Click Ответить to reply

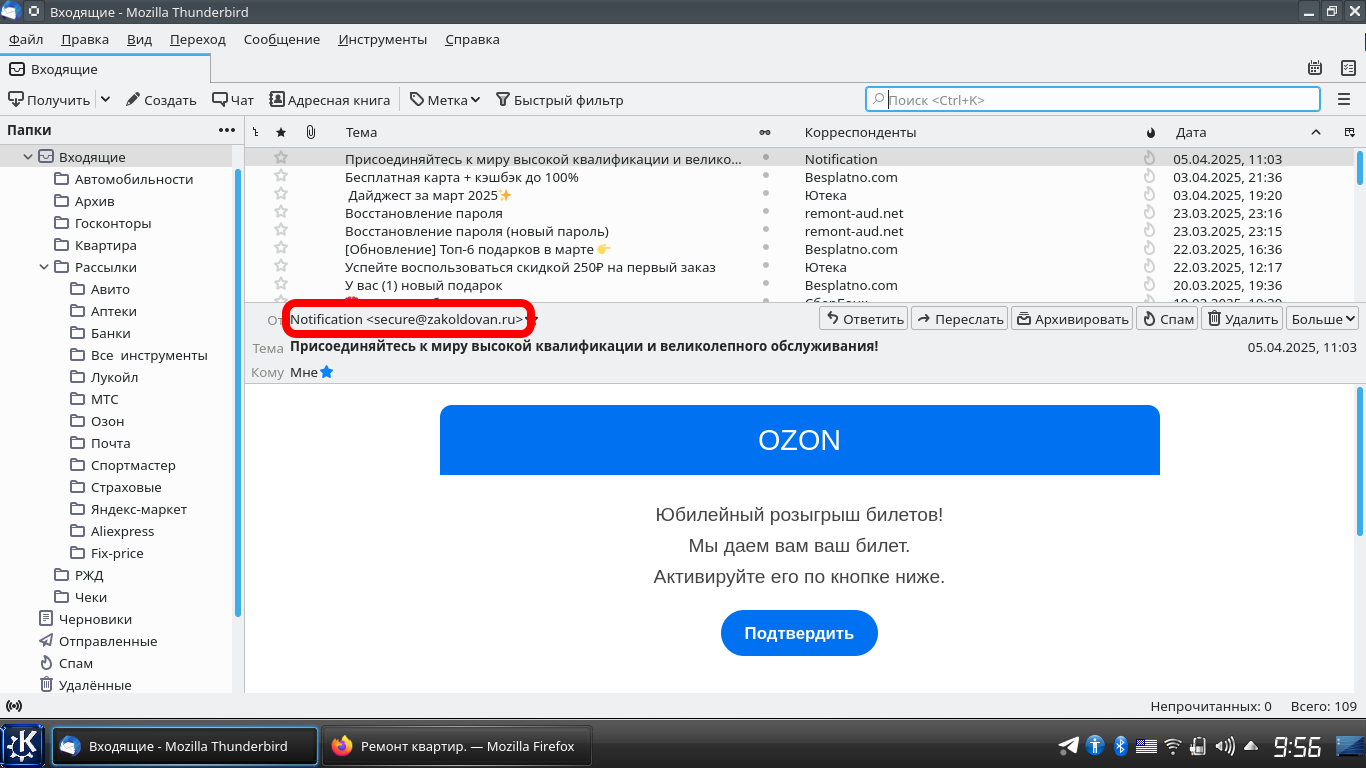click(x=863, y=319)
